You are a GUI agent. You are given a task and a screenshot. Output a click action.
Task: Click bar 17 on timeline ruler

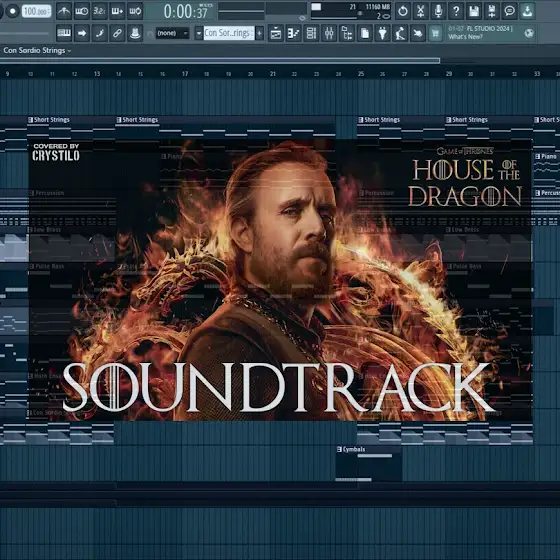[x=185, y=74]
